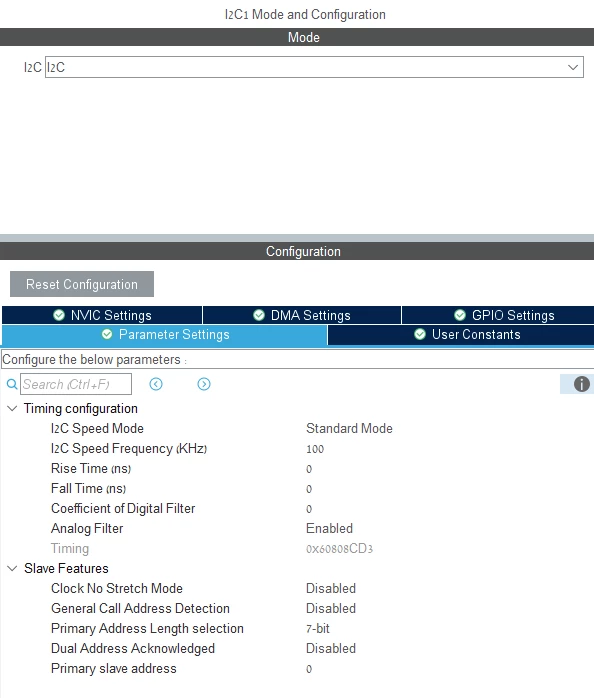Click Primary Address Length selection label
This screenshot has height=698, width=594.
click(147, 629)
